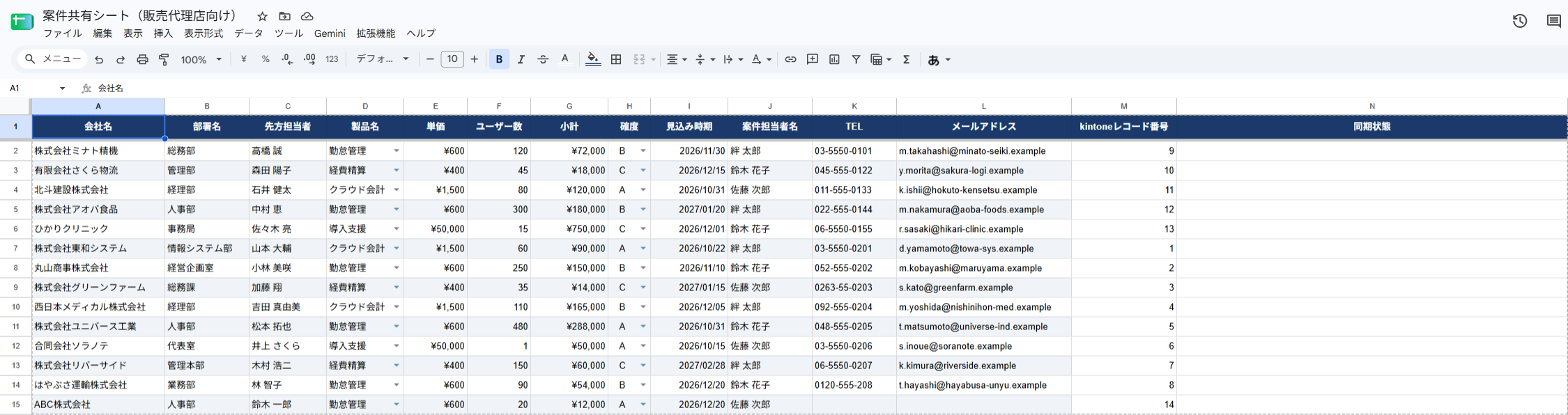Activate the paint format tool
Screen dimensions: 1568x415
(x=164, y=60)
